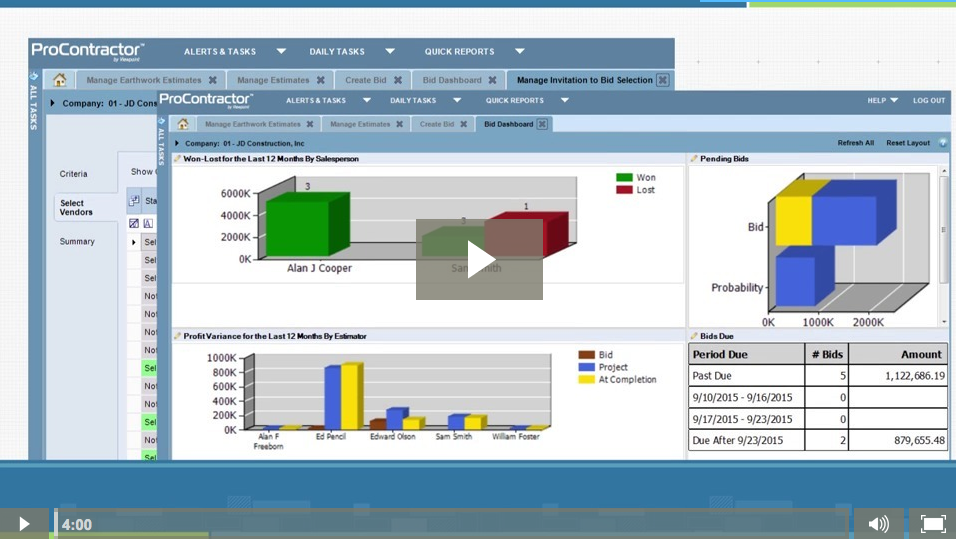Expand Alerts & Tasks dropdown in front window
Screen dimensions: 956x539
click(x=366, y=100)
